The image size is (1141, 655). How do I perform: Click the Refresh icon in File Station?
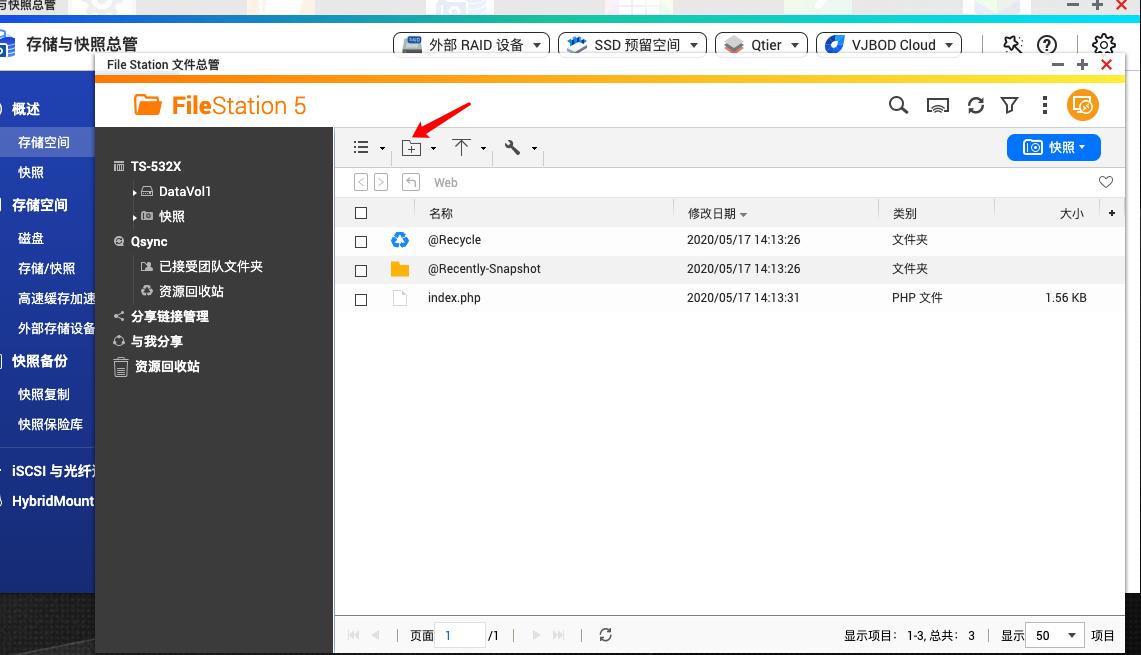click(x=975, y=105)
